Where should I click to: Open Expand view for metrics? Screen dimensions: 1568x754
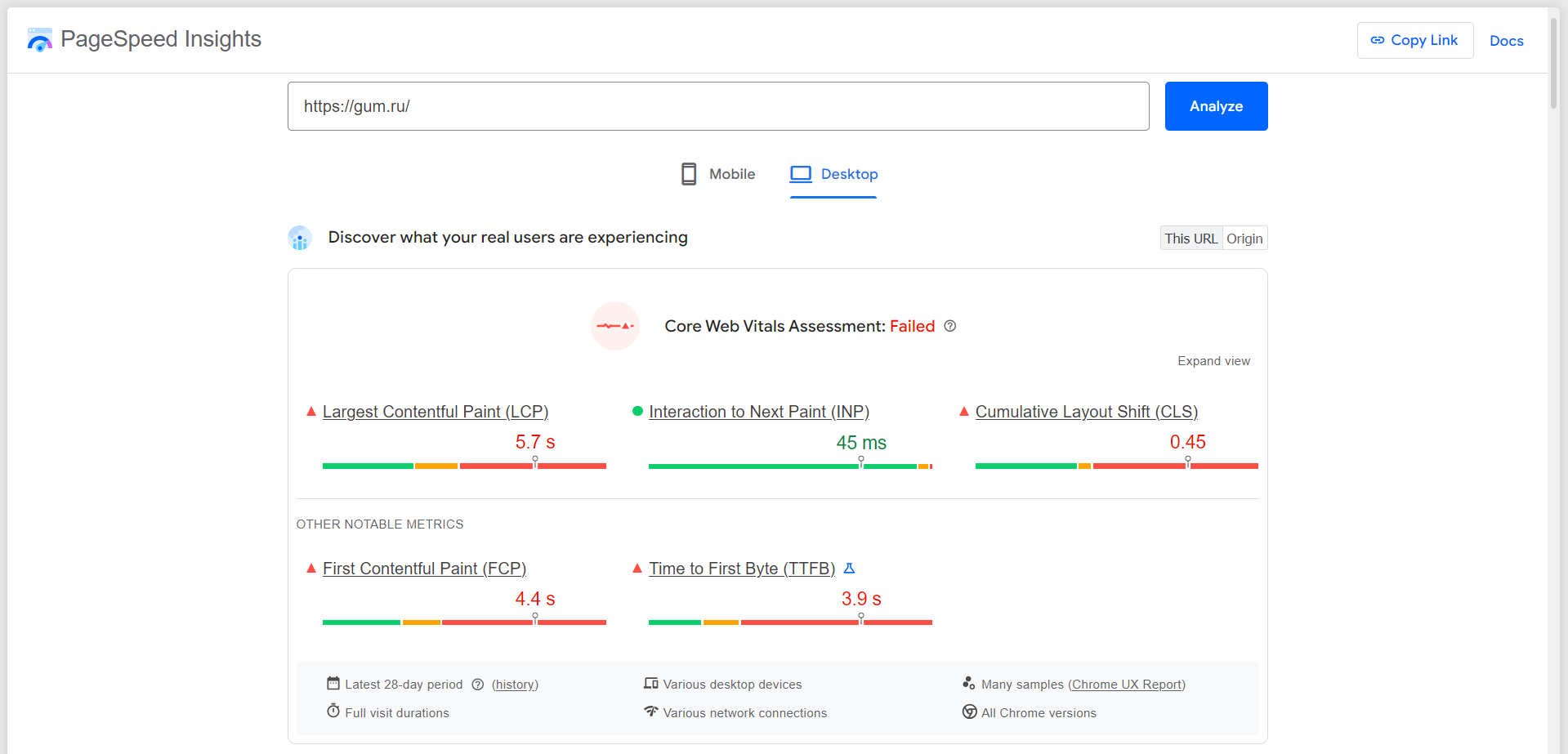tap(1213, 360)
